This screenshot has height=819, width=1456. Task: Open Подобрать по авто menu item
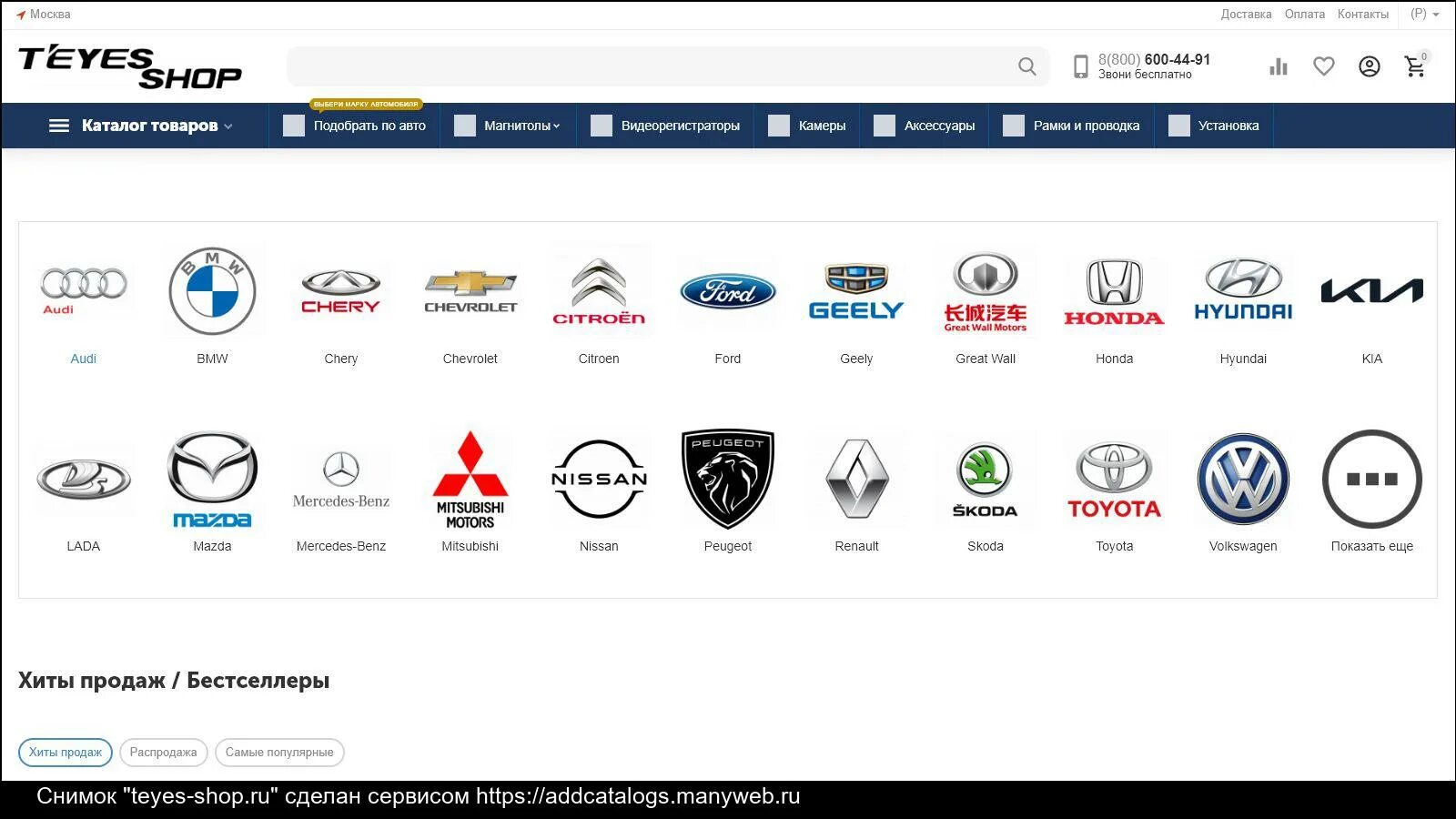(354, 126)
